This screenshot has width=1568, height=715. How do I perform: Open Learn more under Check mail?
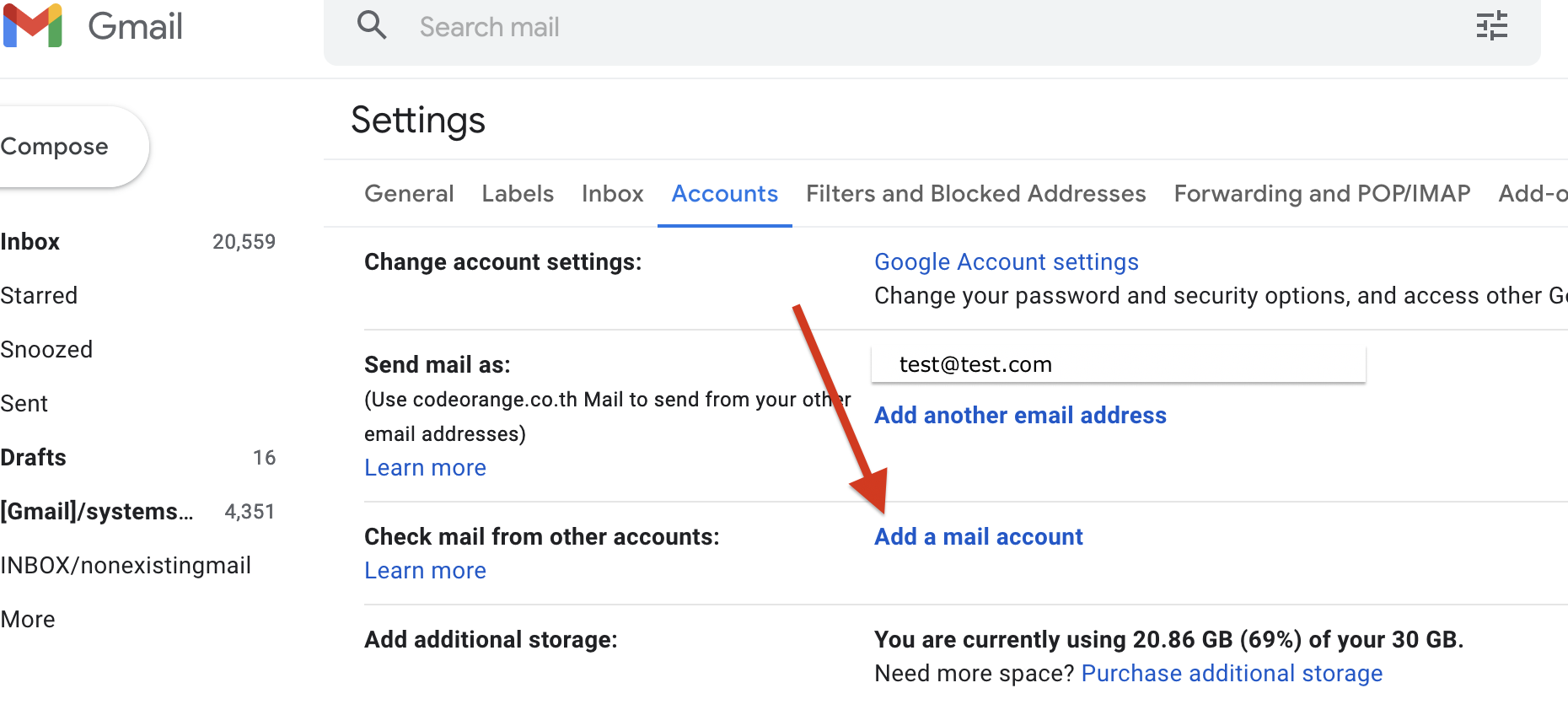coord(425,571)
